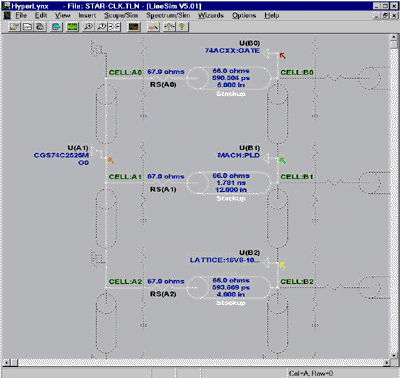Click the document icon left of File menu
Viewport: 400px width, 378px height.
(x=7, y=15)
